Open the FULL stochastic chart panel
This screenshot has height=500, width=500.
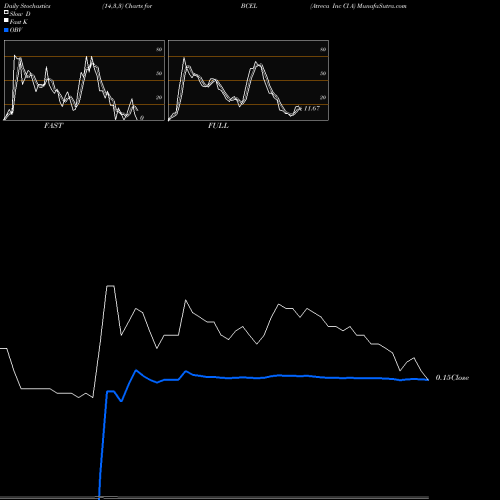248,80
